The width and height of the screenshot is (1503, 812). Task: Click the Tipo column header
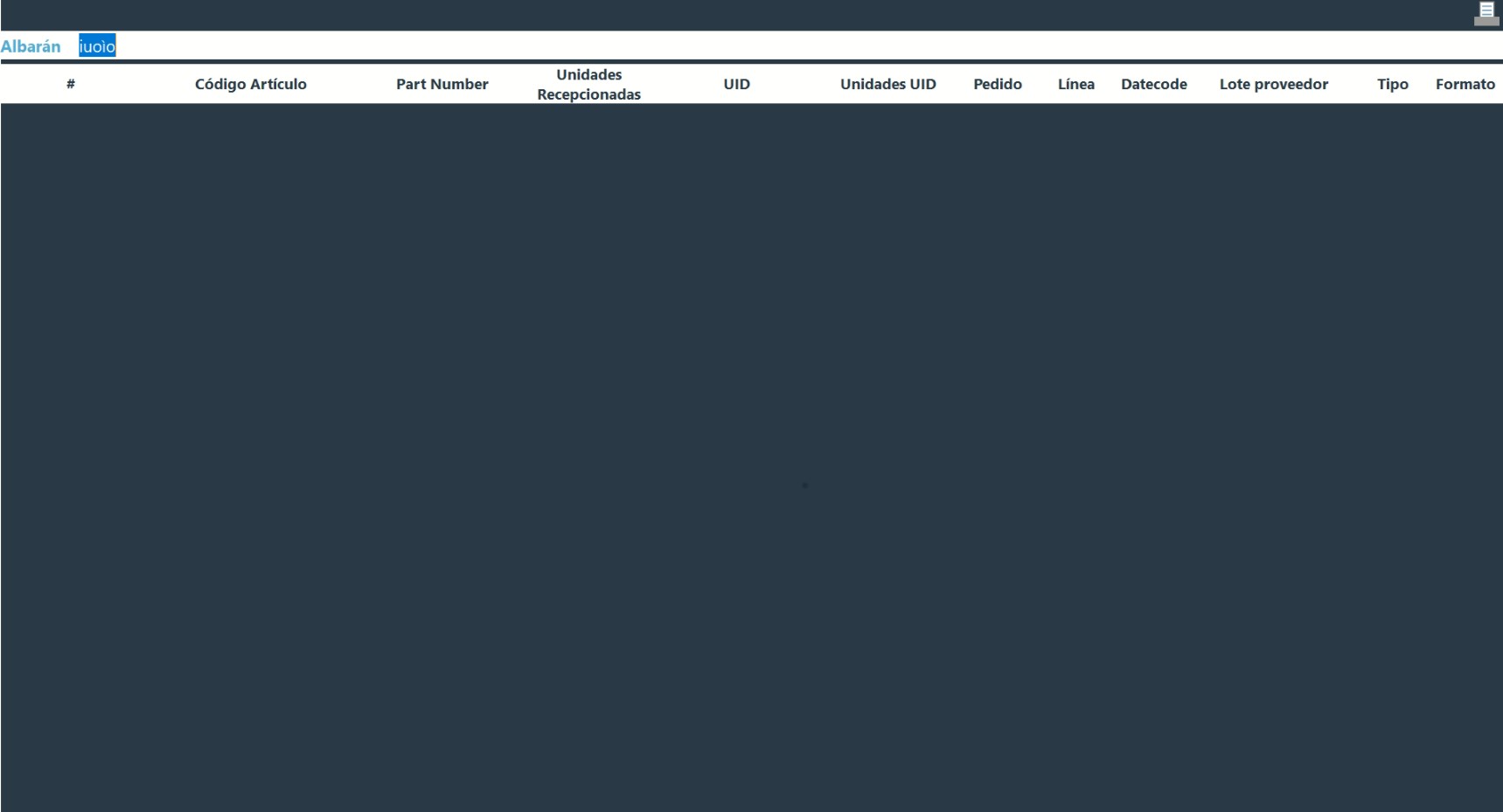1392,84
